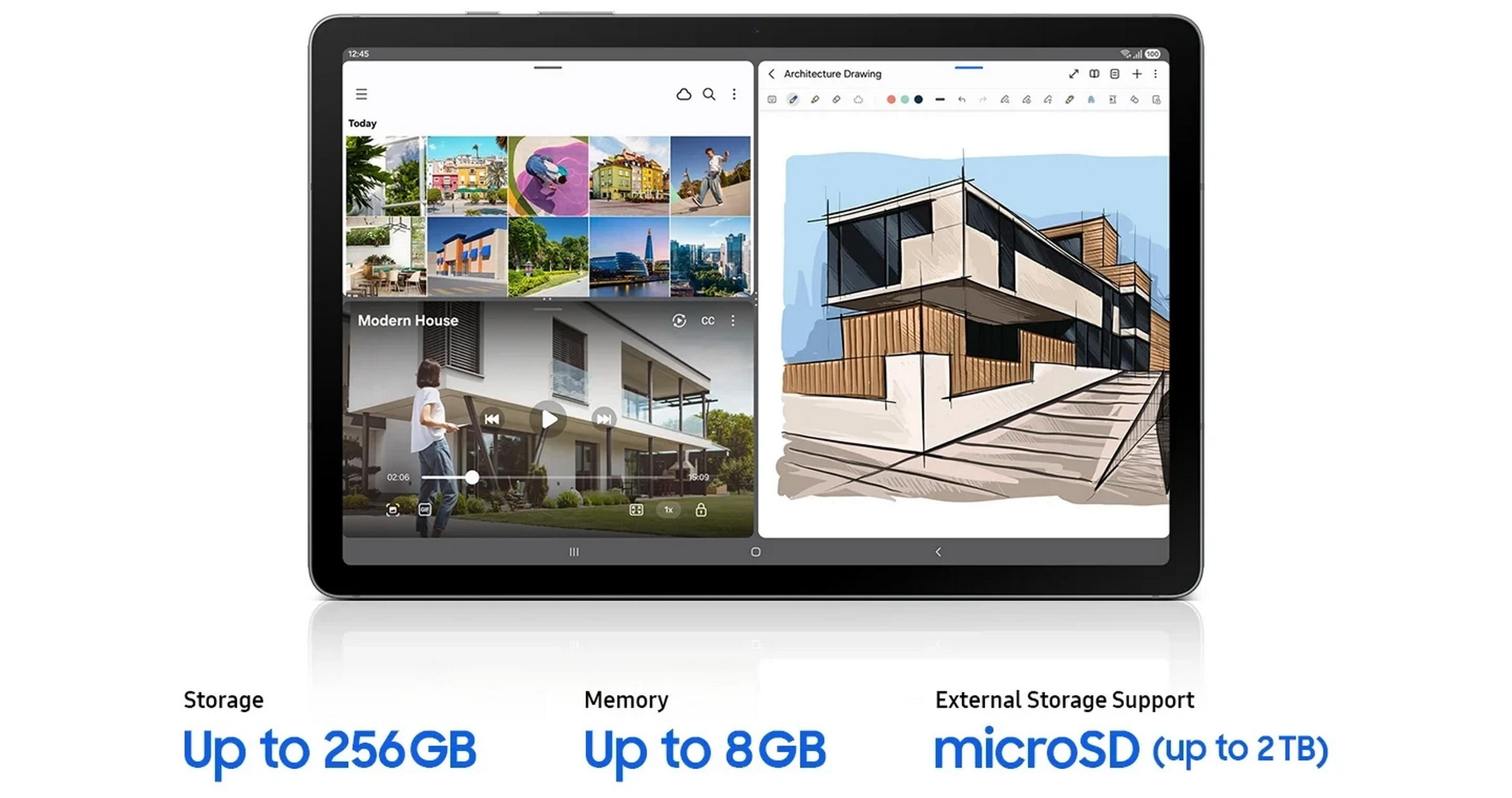The width and height of the screenshot is (1512, 798).
Task: Undo the last drawing stroke
Action: [962, 100]
